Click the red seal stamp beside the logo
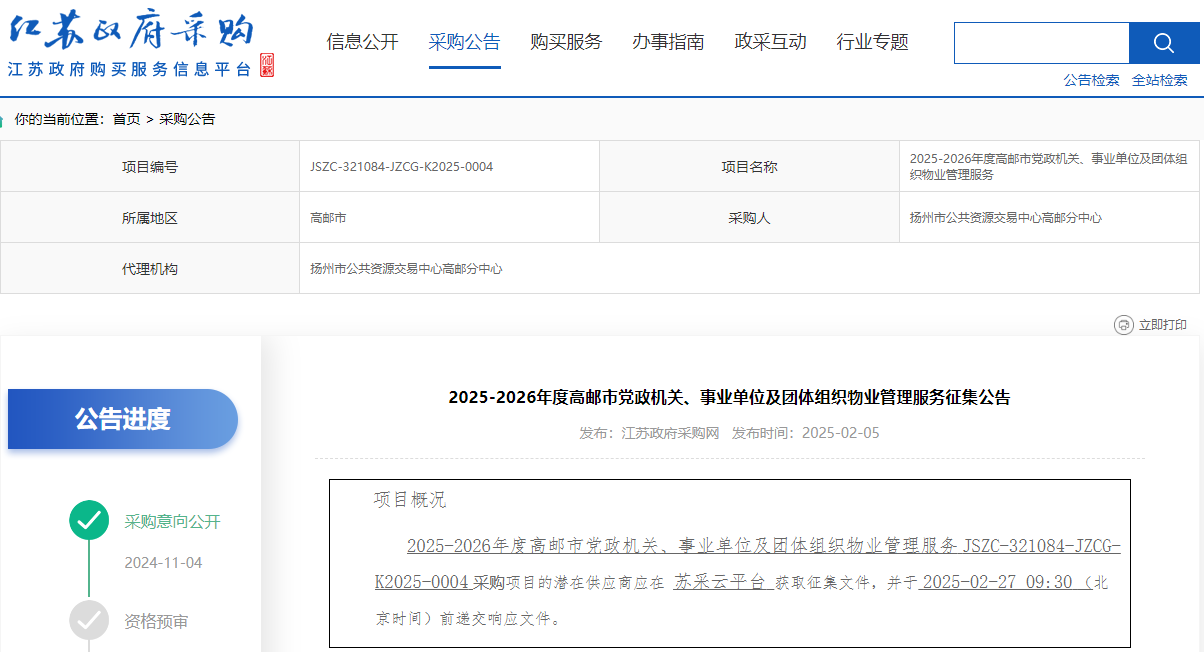This screenshot has width=1204, height=652. [x=265, y=63]
